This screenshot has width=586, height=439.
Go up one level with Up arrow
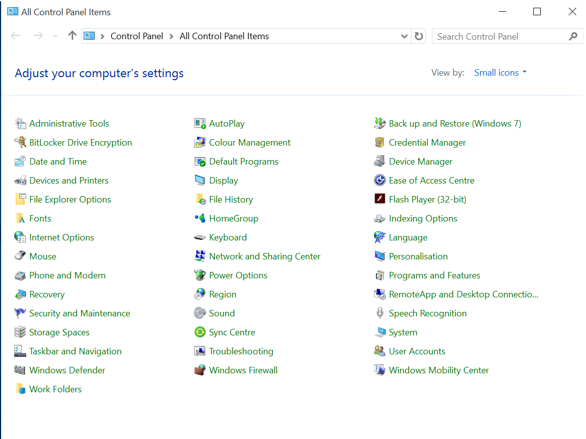(x=72, y=35)
